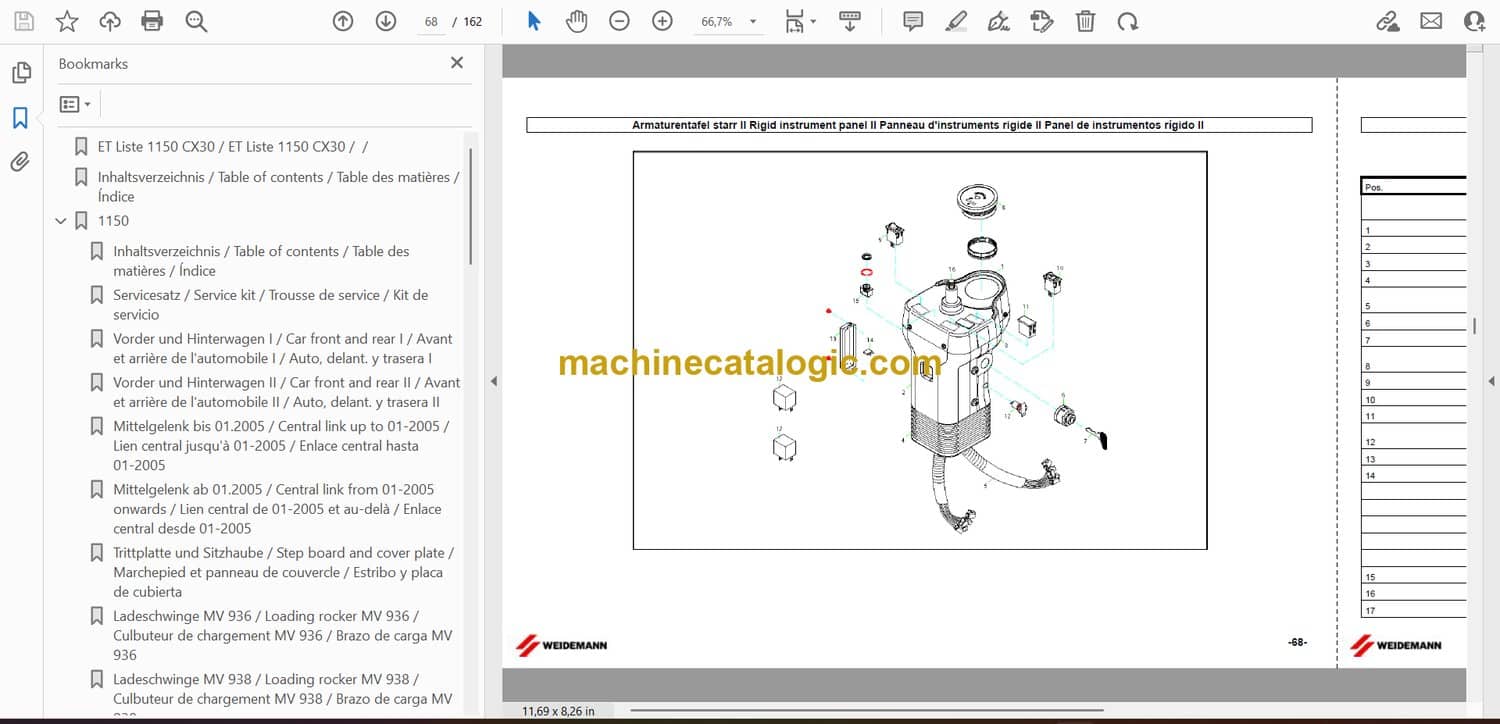Image resolution: width=1500 pixels, height=724 pixels.
Task: Send the file by email
Action: 1431,21
